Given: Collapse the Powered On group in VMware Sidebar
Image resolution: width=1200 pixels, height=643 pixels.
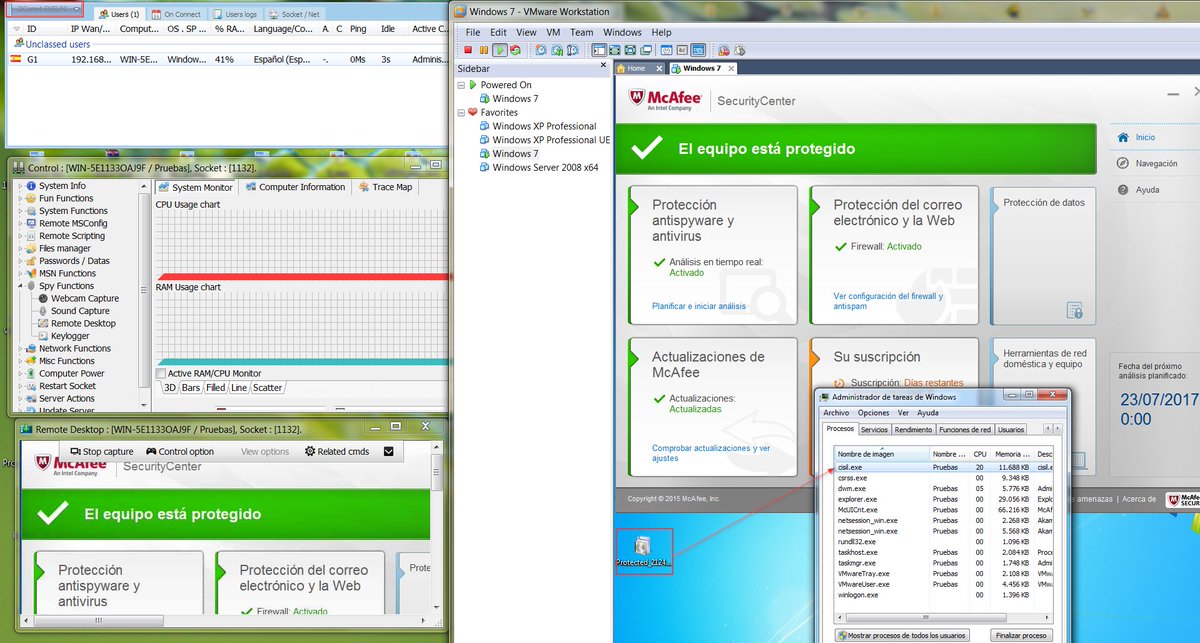Looking at the screenshot, I should [x=461, y=85].
